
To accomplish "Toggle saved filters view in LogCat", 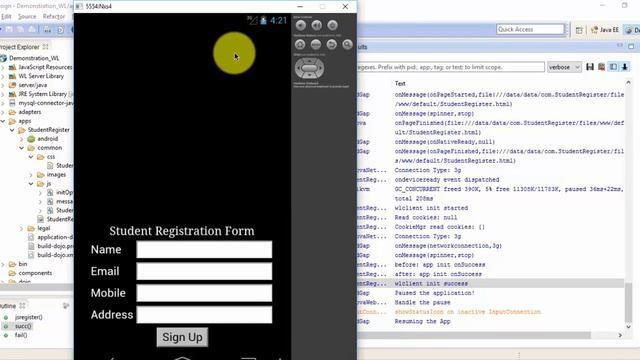I will [613, 67].
